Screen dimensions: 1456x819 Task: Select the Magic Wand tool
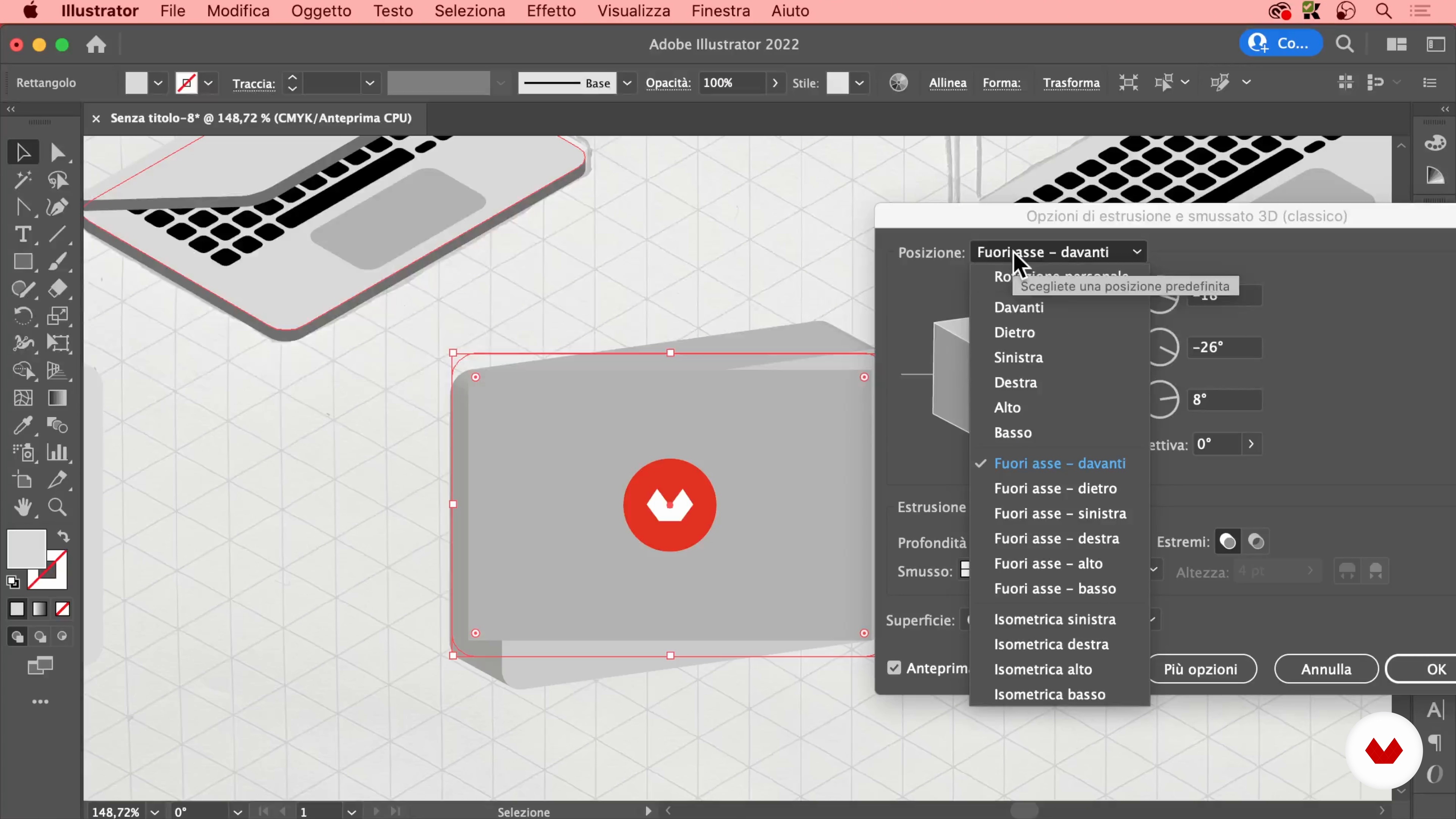tap(23, 180)
